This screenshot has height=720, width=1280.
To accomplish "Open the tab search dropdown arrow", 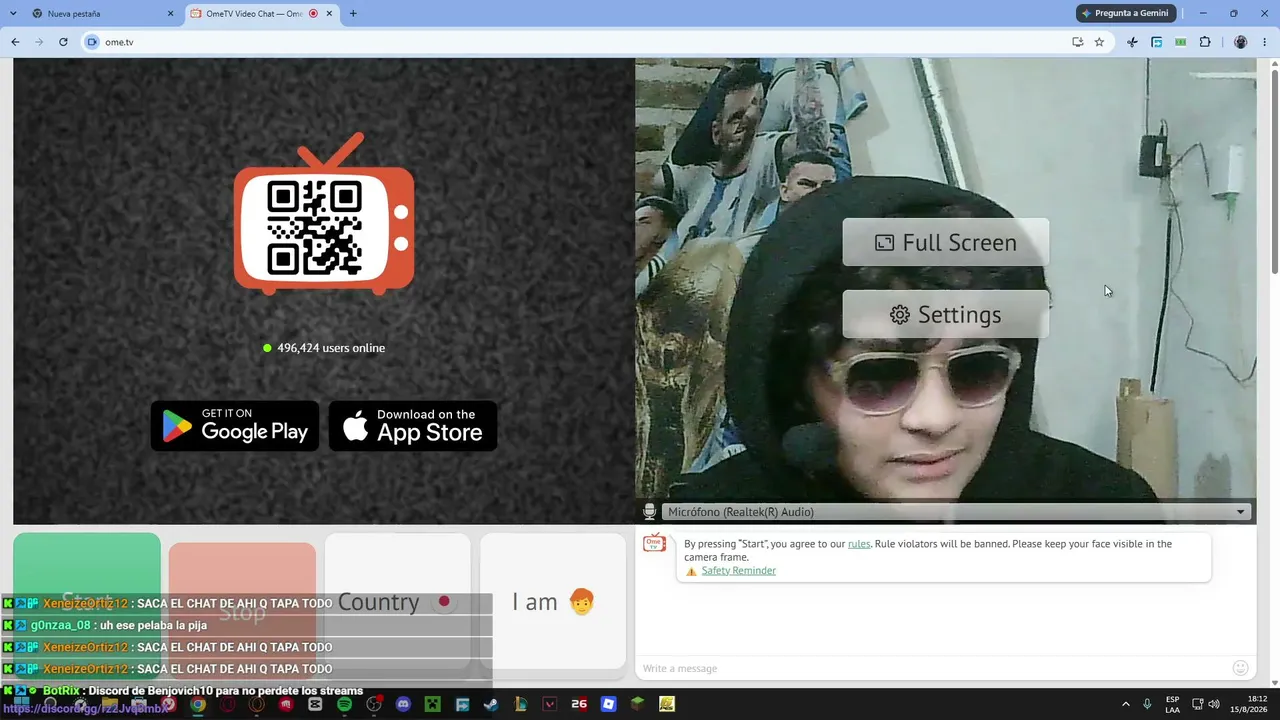I will click(x=12, y=14).
